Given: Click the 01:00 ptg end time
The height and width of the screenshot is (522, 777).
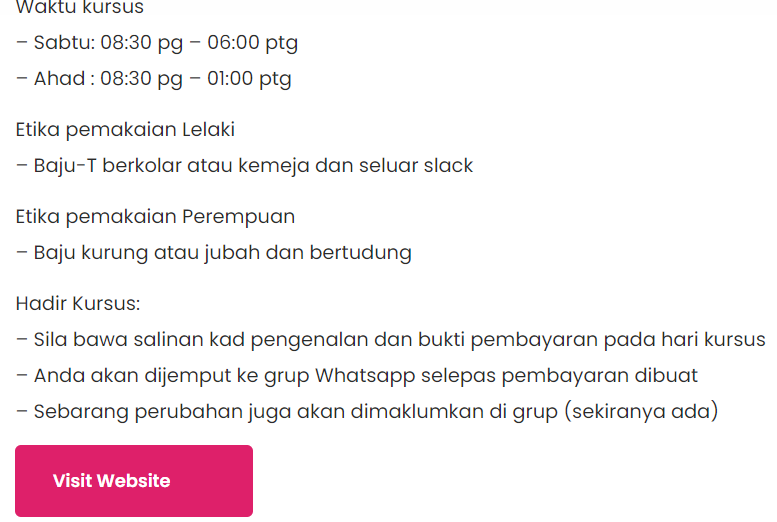Looking at the screenshot, I should tap(249, 79).
